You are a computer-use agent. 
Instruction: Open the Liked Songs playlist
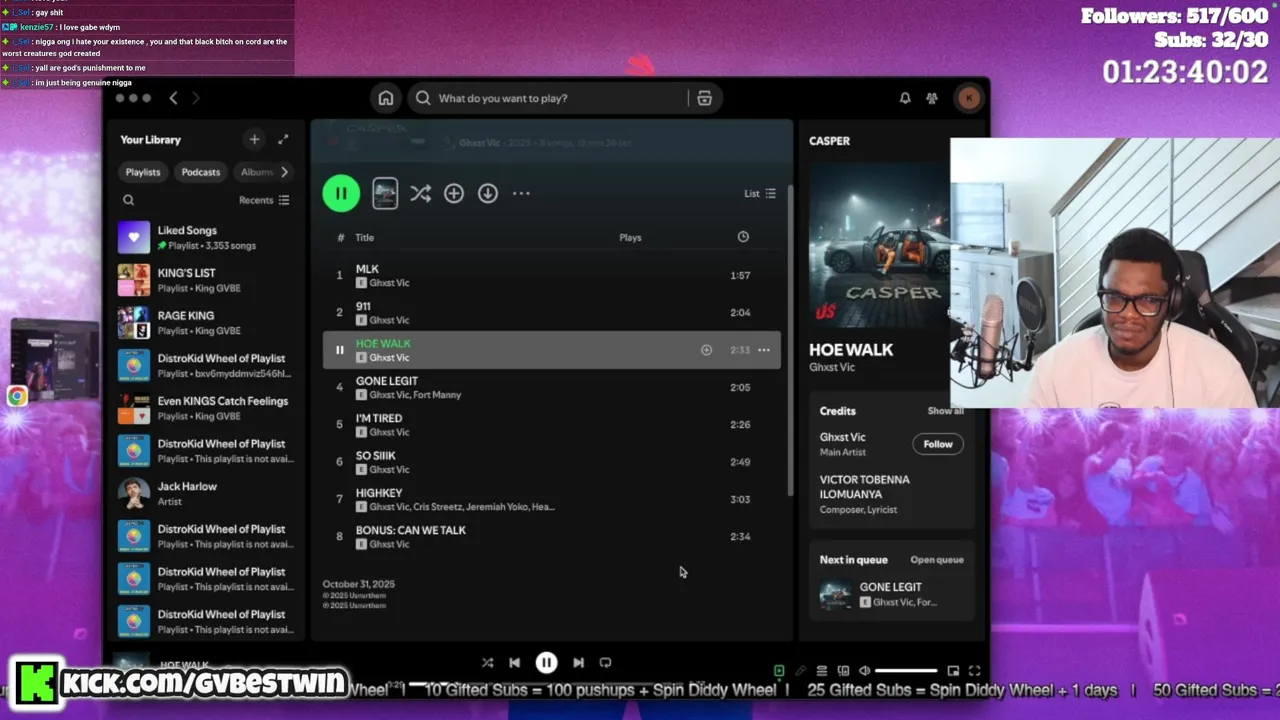(x=207, y=237)
